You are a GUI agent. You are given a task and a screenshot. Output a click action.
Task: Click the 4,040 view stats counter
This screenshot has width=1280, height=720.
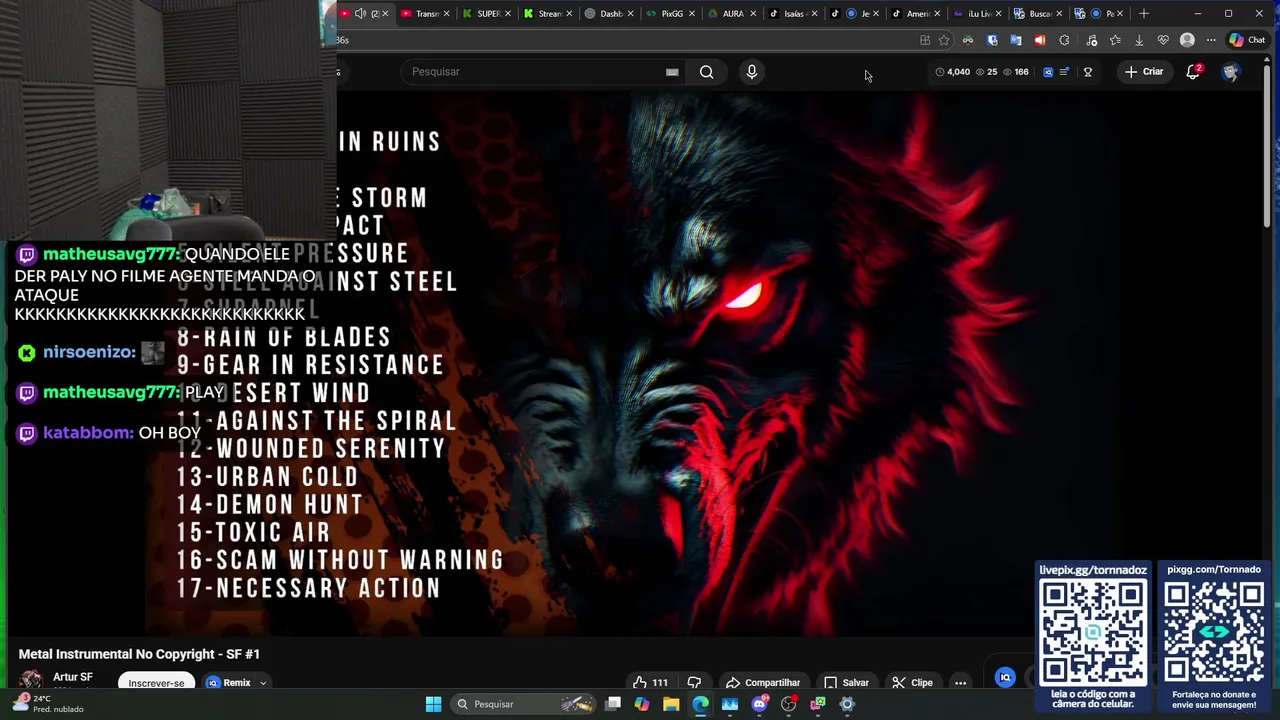coord(953,72)
